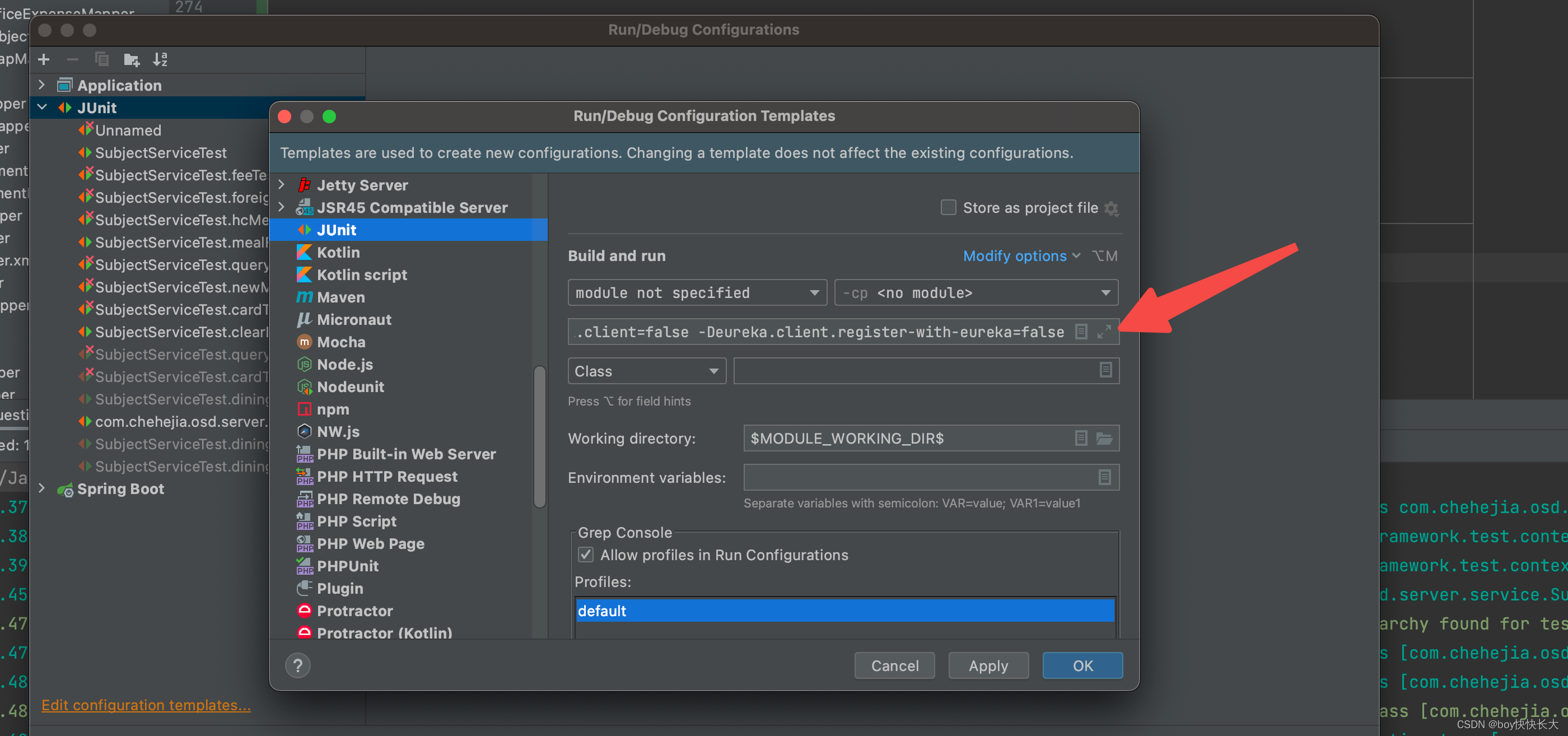
Task: Click the browse icon in the Class field
Action: [1105, 370]
